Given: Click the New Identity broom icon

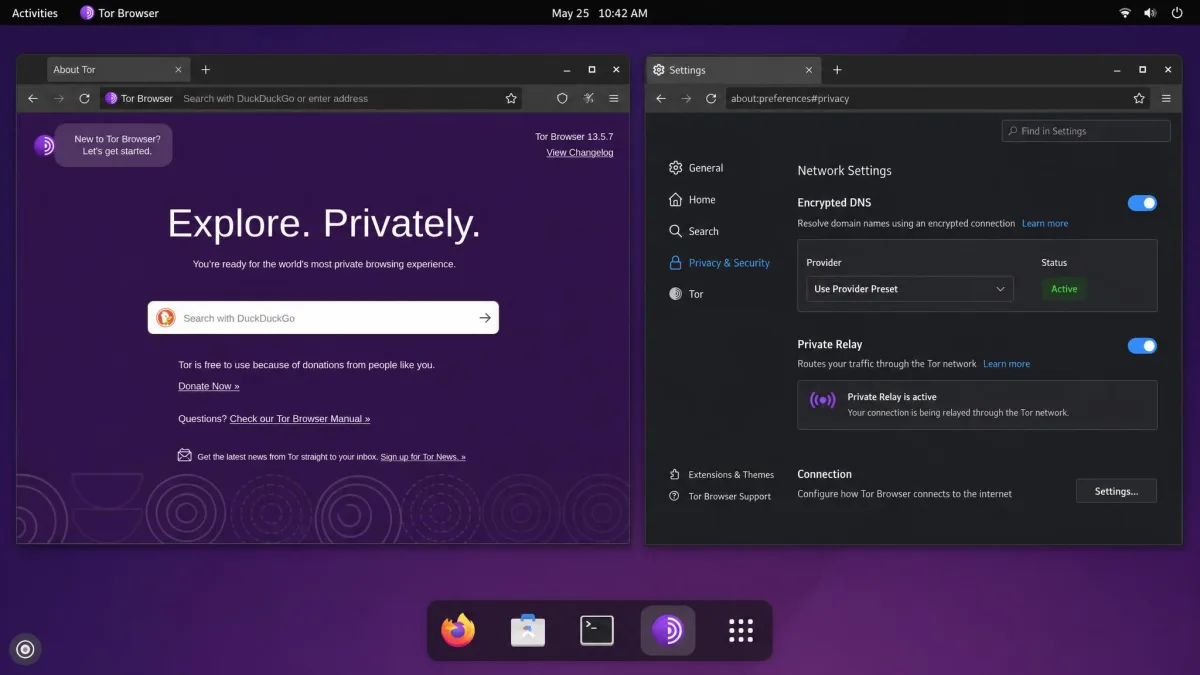Looking at the screenshot, I should click(588, 98).
